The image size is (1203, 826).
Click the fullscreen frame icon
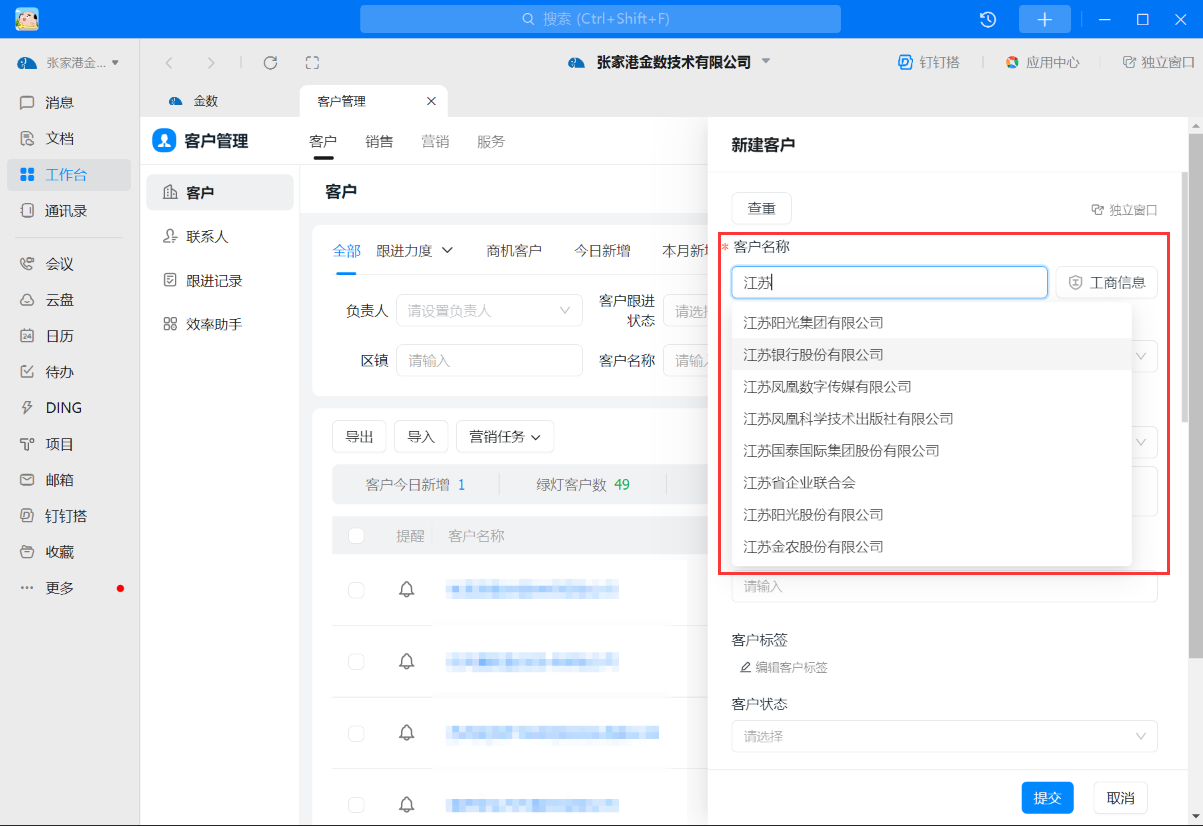(312, 62)
